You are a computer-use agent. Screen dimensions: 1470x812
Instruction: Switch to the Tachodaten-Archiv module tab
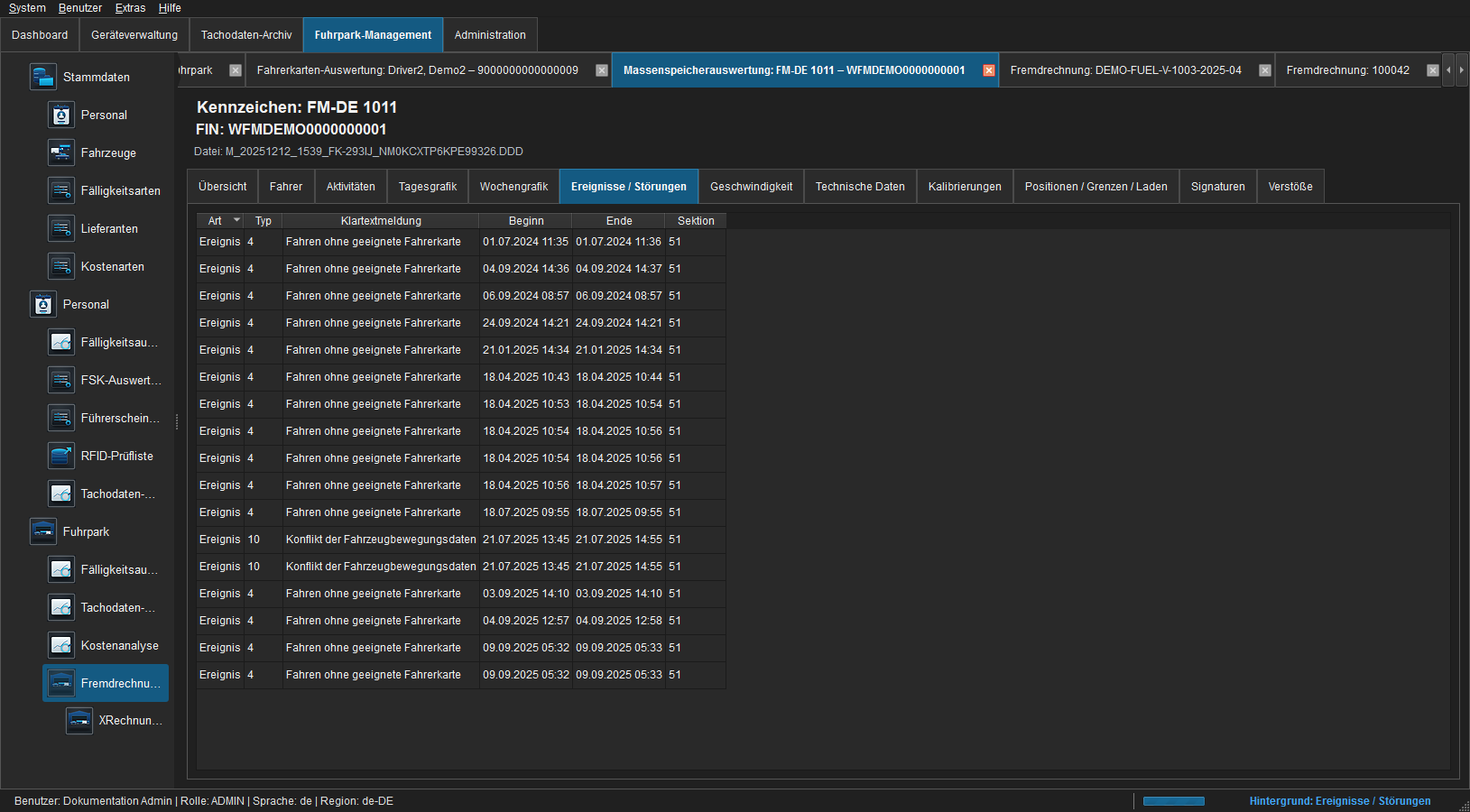[x=246, y=35]
